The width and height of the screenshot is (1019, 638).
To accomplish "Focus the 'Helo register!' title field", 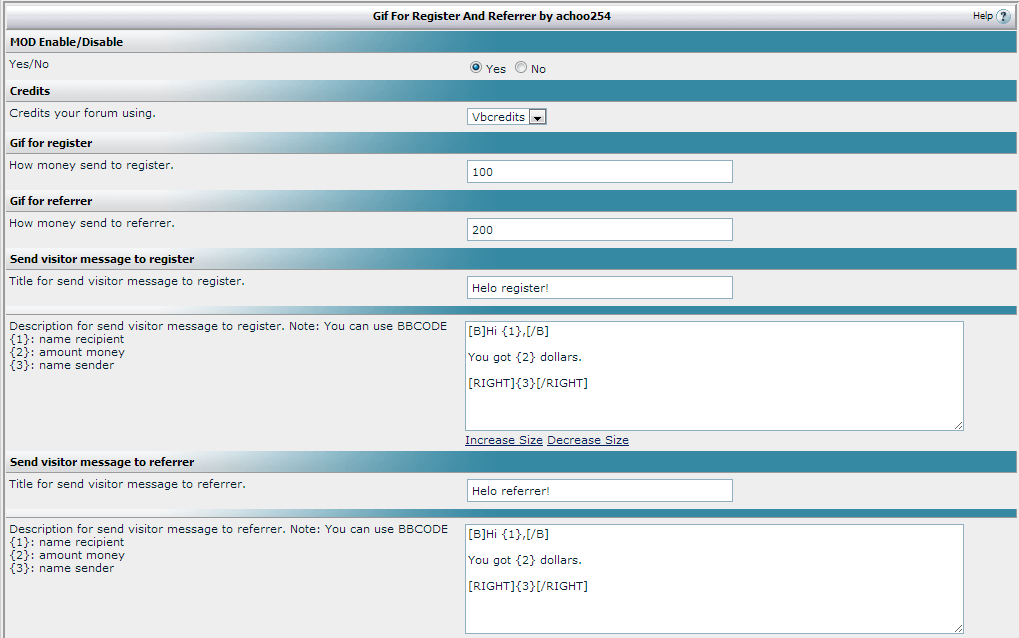I will tap(599, 288).
